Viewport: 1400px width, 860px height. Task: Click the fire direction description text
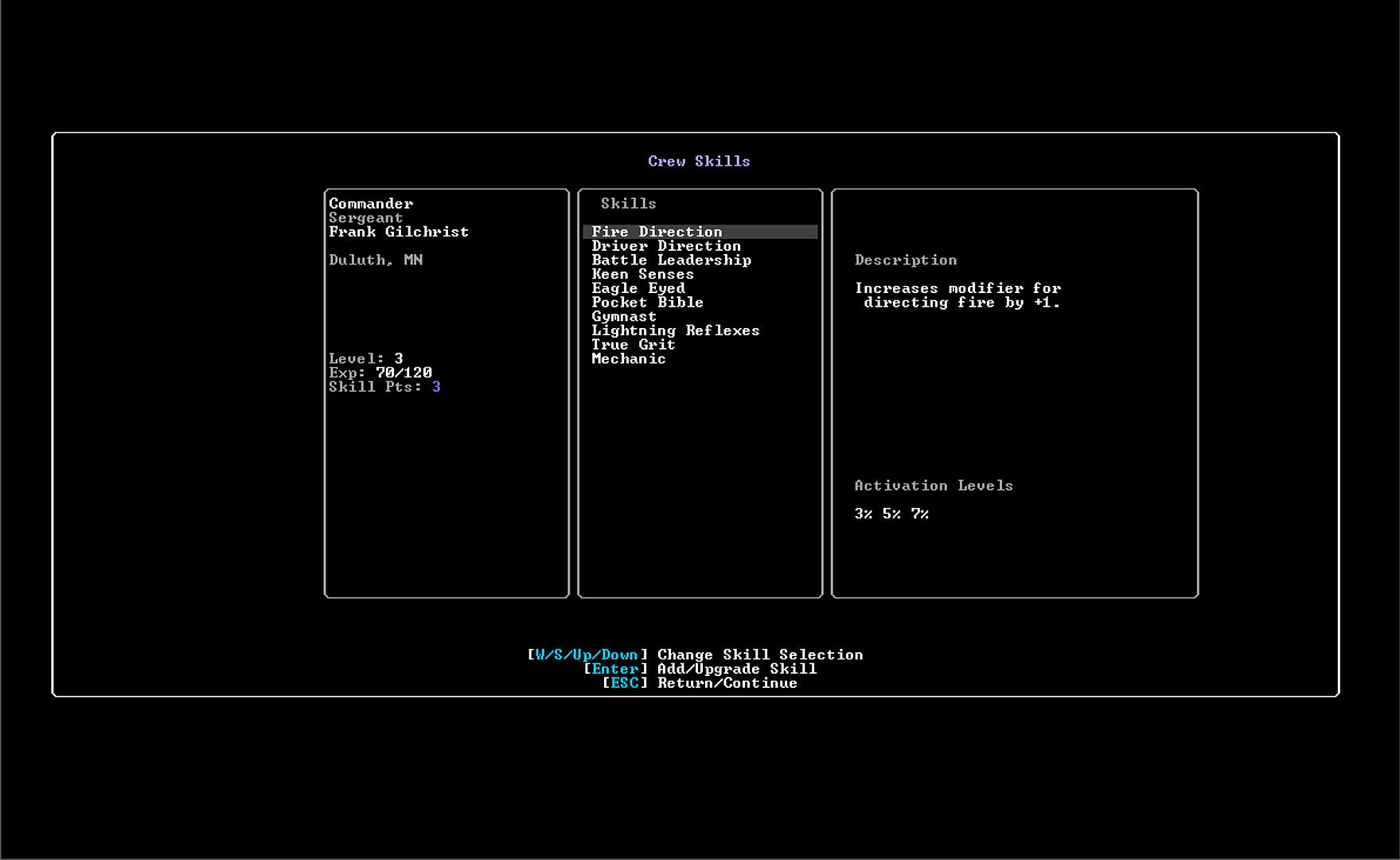(958, 295)
